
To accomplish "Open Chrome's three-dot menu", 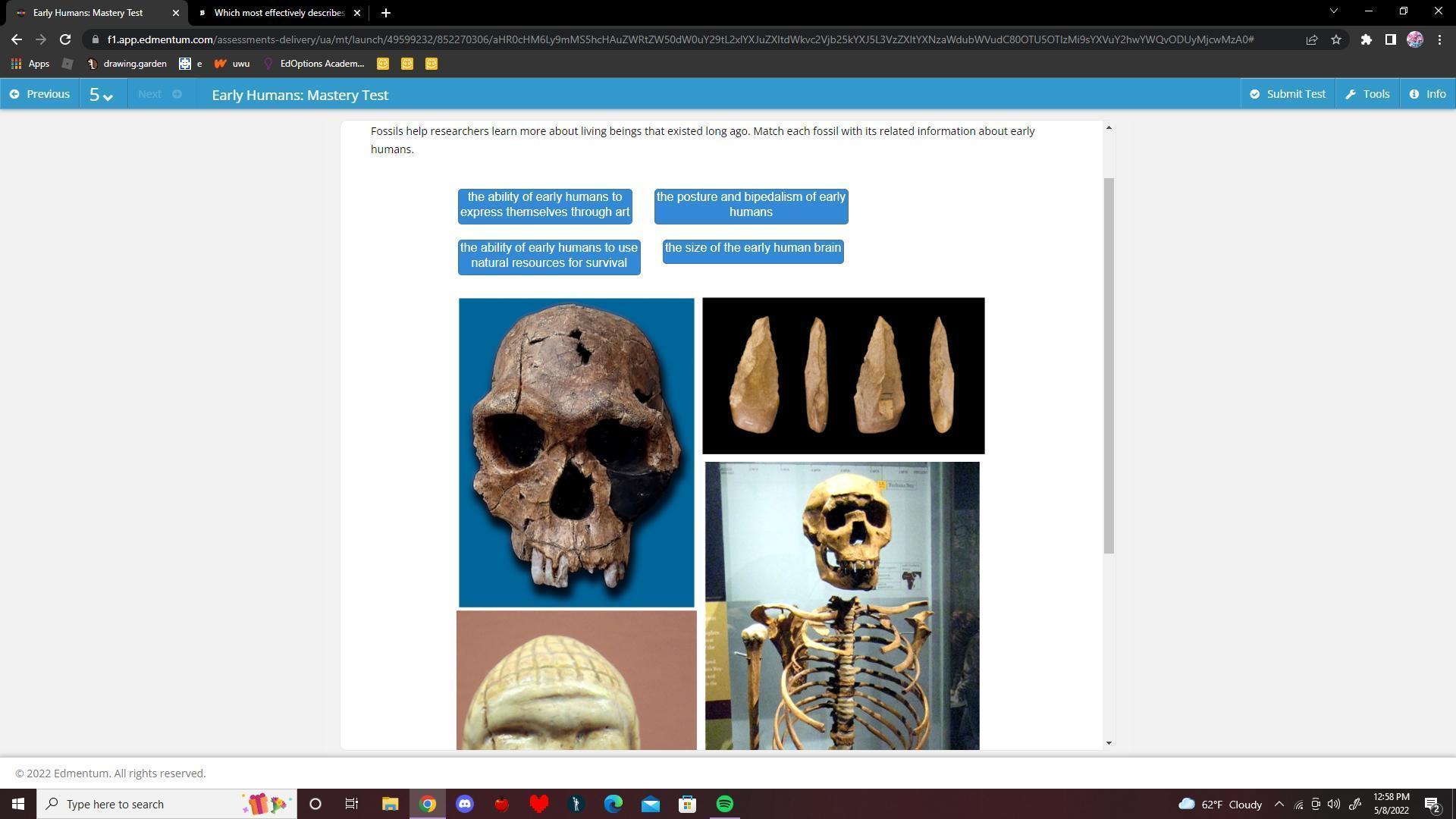I will (1439, 39).
